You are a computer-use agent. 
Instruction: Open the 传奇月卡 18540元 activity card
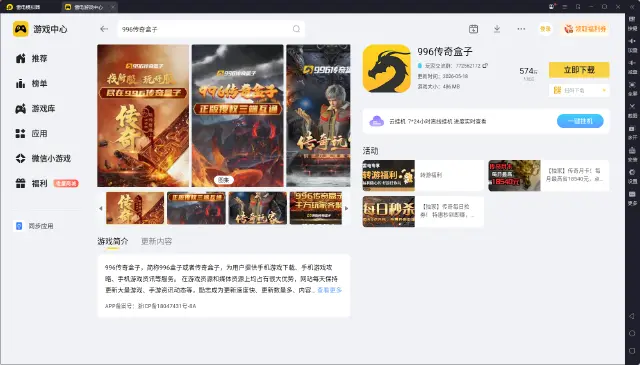tap(549, 176)
